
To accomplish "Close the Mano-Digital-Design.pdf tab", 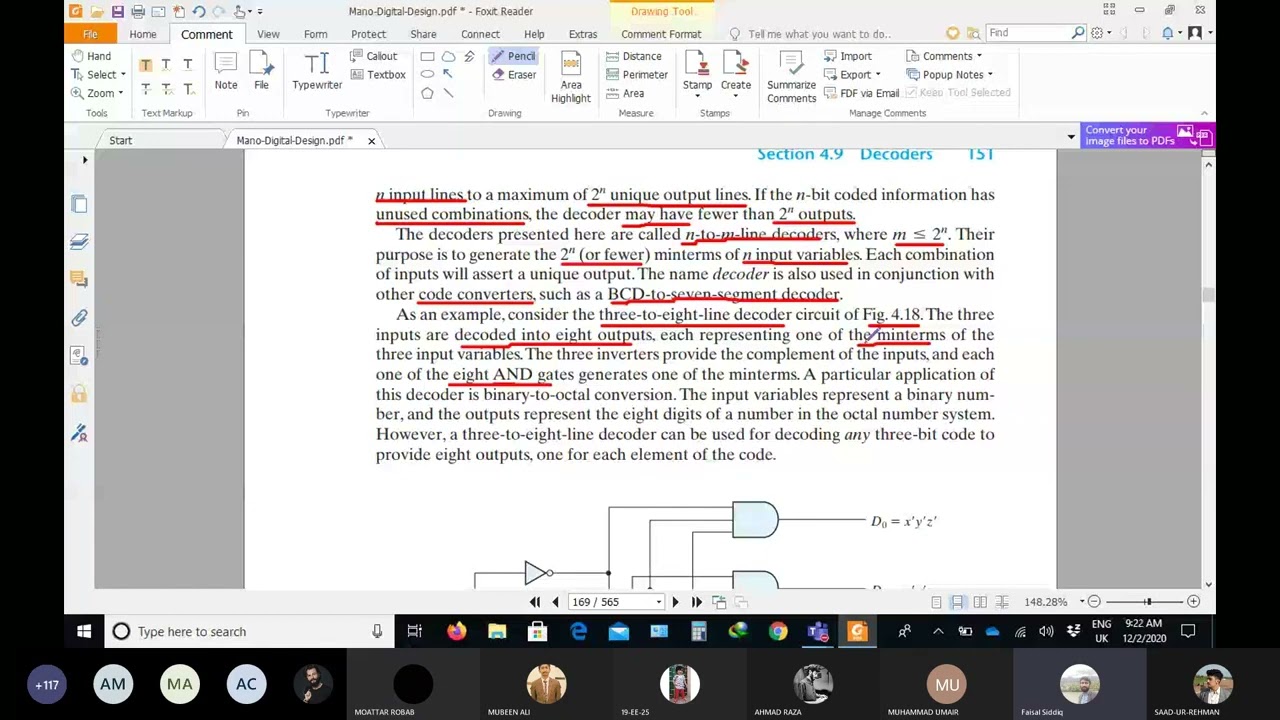I will click(371, 141).
